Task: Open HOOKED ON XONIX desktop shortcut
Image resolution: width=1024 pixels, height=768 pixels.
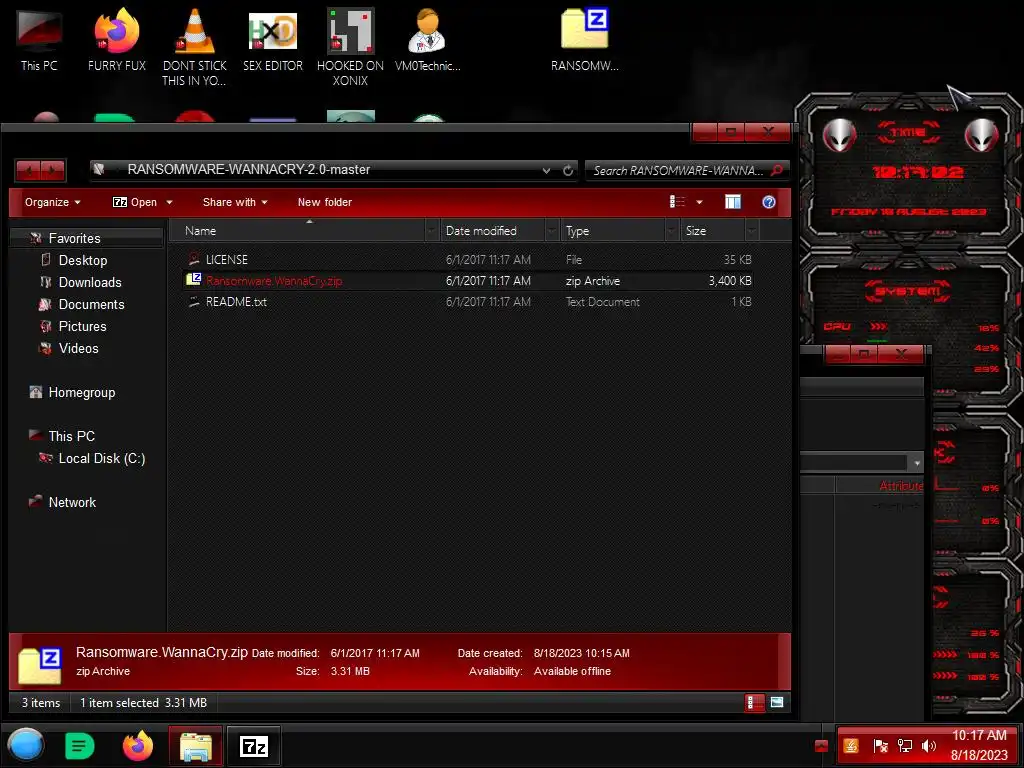Action: point(350,47)
